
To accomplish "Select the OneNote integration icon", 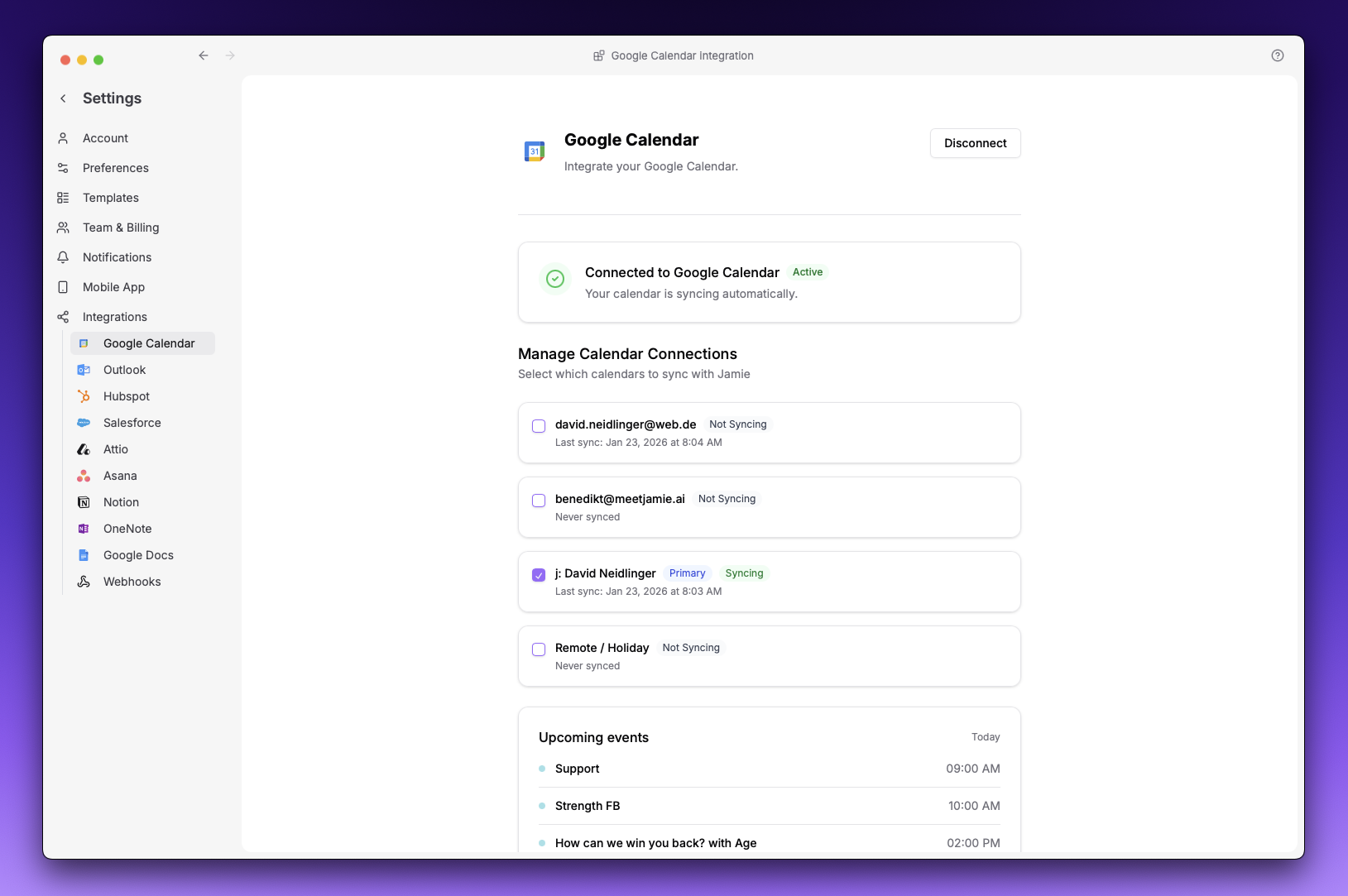I will (x=84, y=529).
